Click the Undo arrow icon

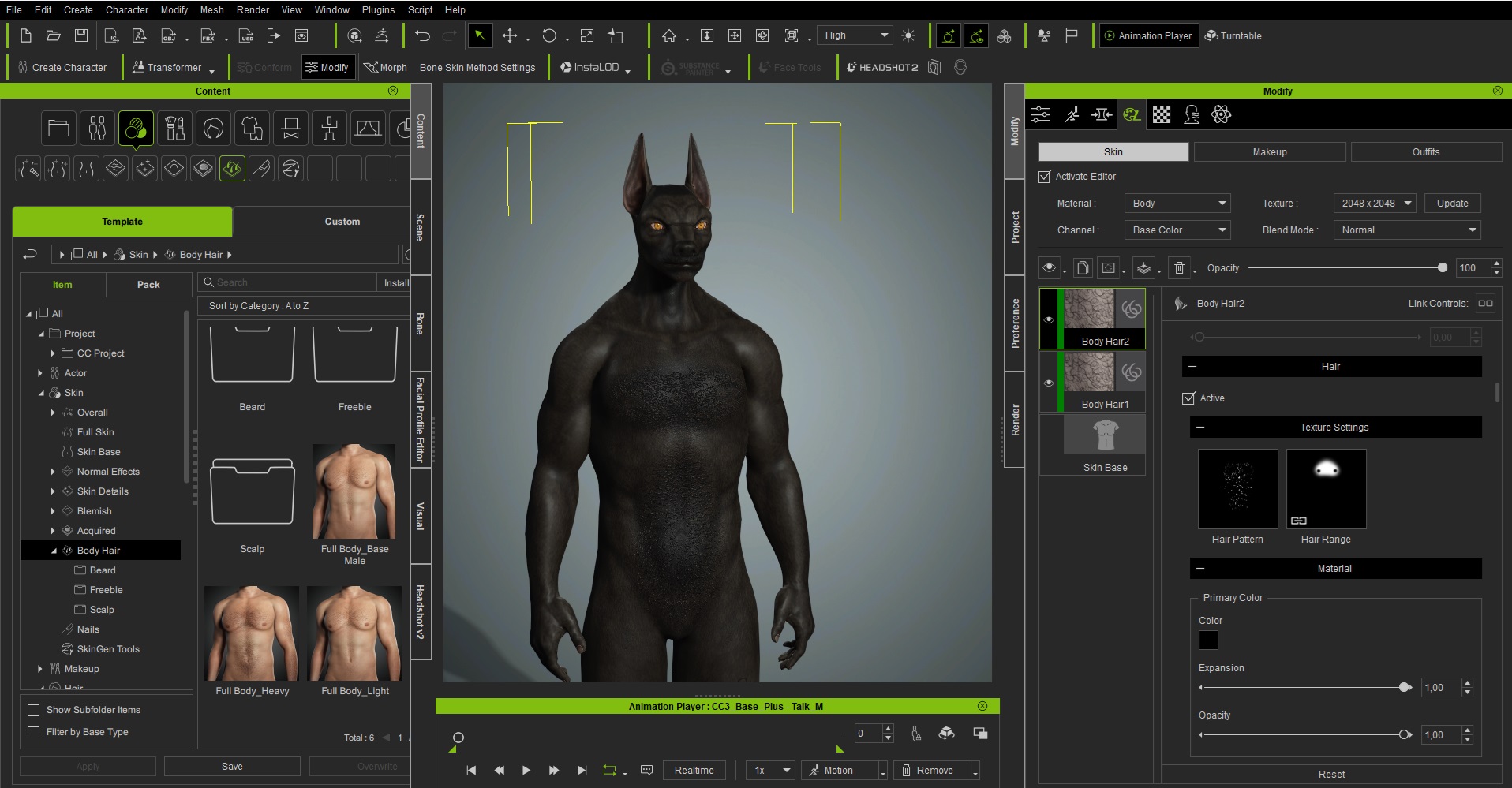click(x=422, y=35)
